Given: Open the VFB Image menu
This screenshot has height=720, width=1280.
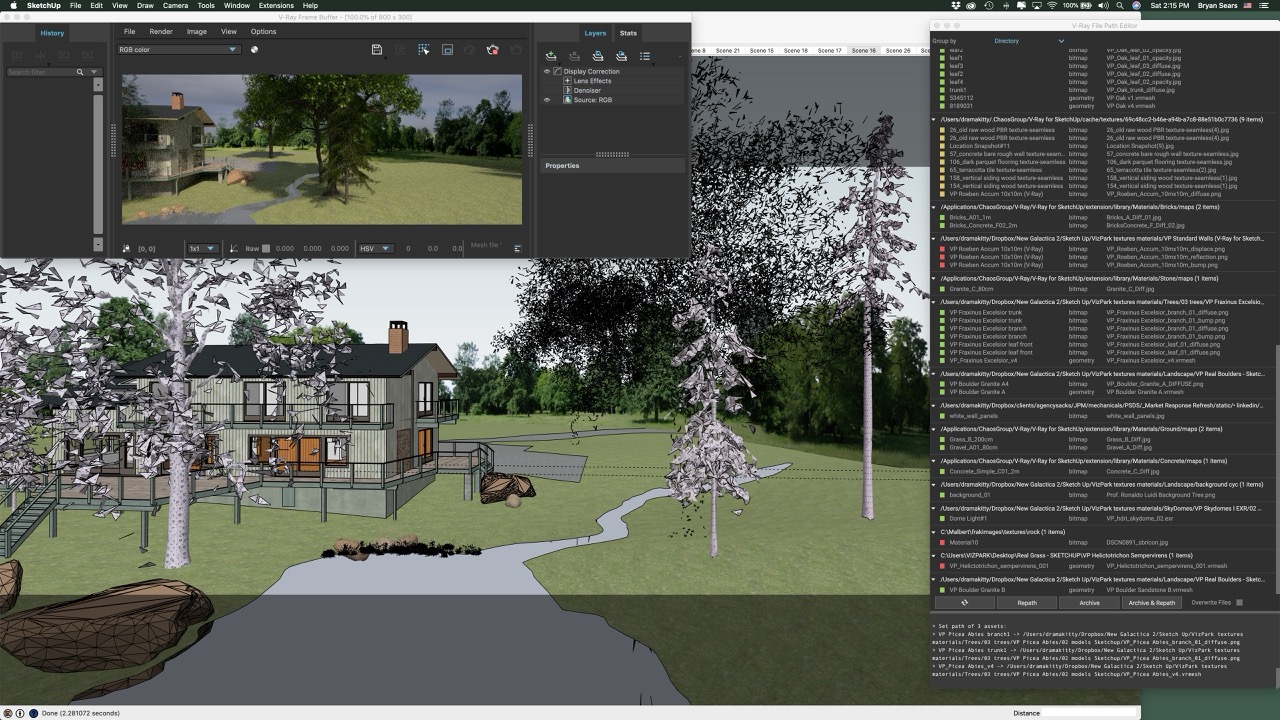Looking at the screenshot, I should [197, 32].
